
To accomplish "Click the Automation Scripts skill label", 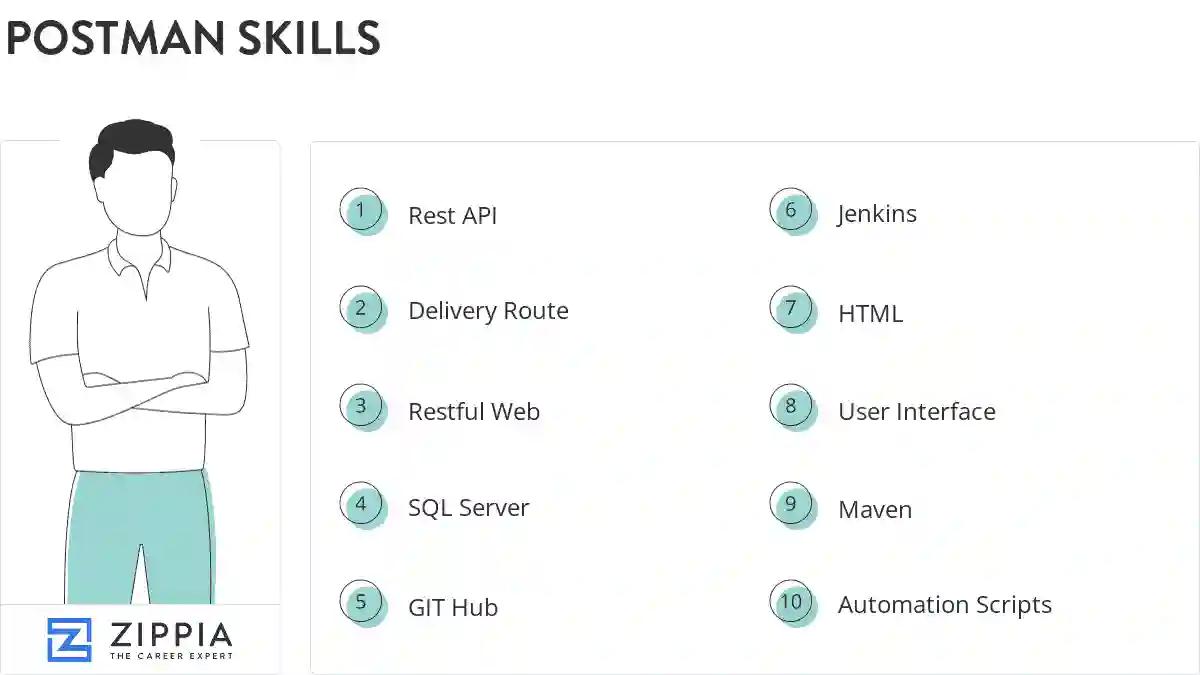I will click(x=944, y=605).
